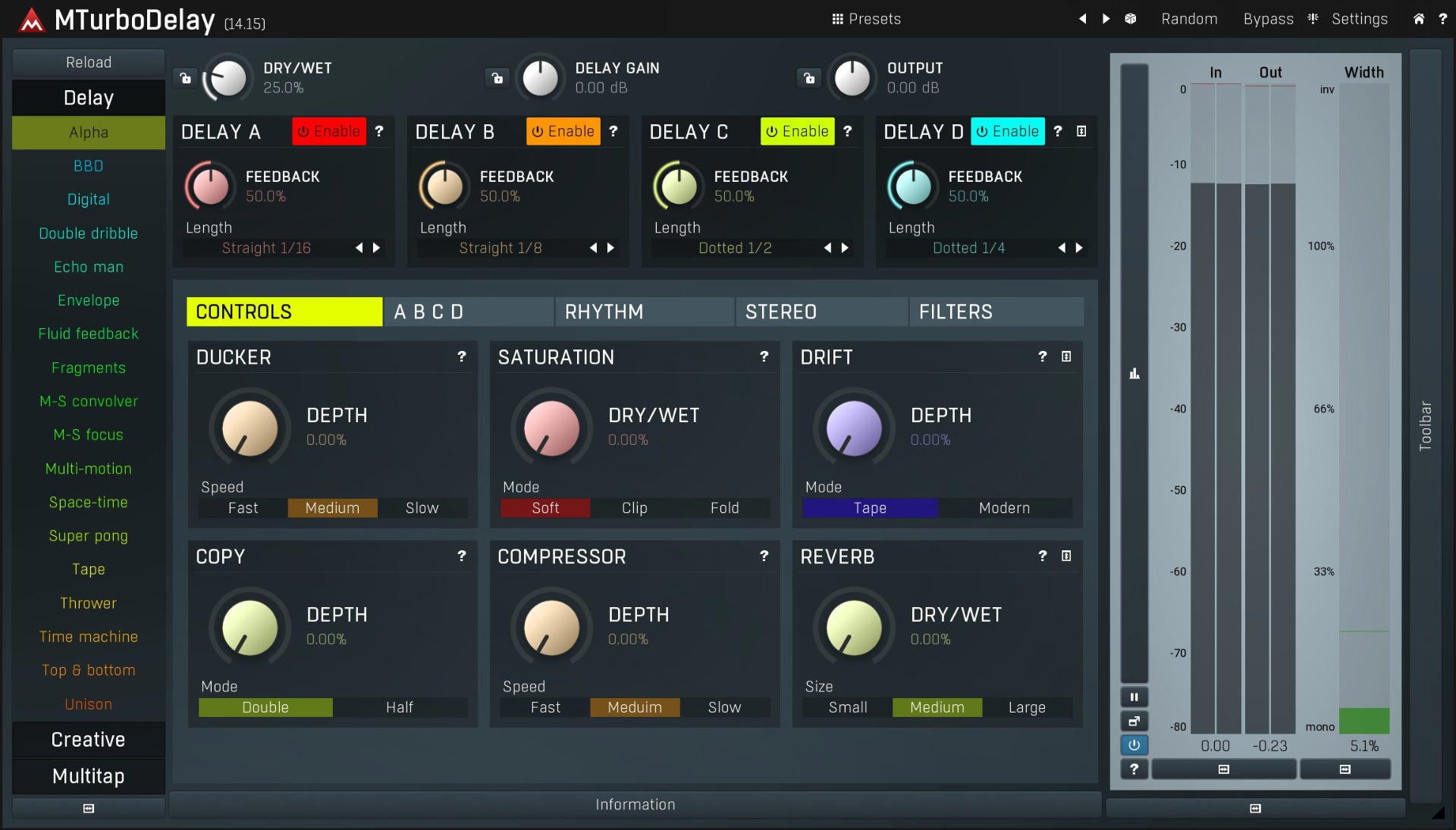Click the home icon in title bar

coord(1419,19)
